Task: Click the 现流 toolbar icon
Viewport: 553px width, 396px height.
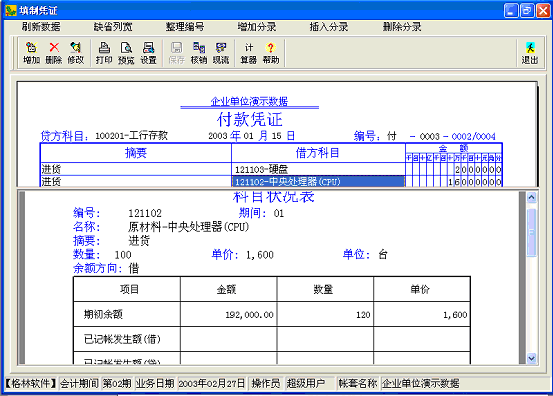Action: point(221,53)
